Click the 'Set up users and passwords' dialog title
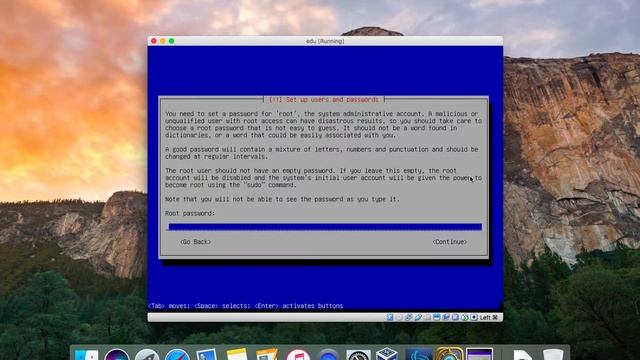The height and width of the screenshot is (360, 640). point(332,100)
